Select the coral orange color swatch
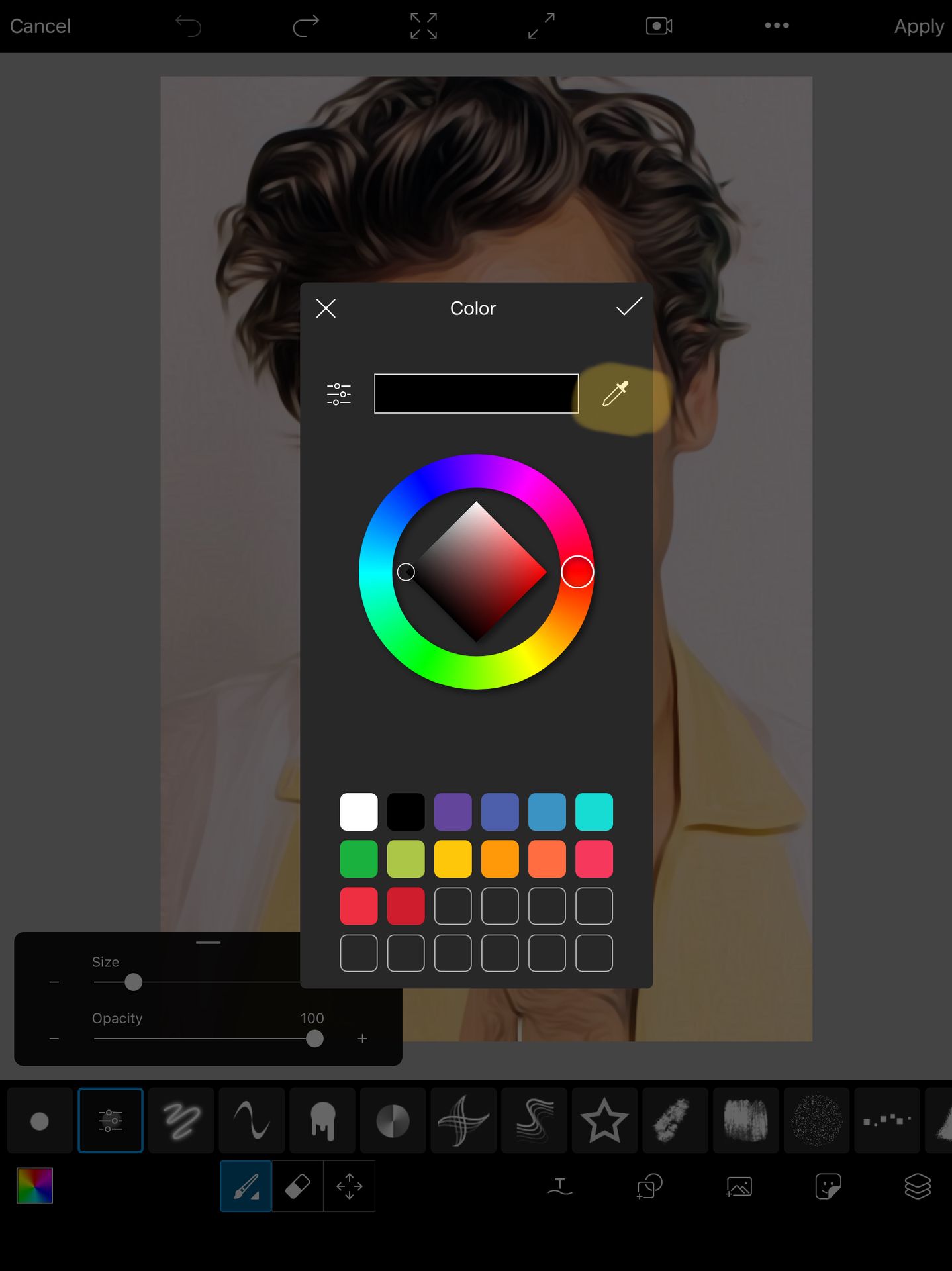This screenshot has height=1271, width=952. 547,859
